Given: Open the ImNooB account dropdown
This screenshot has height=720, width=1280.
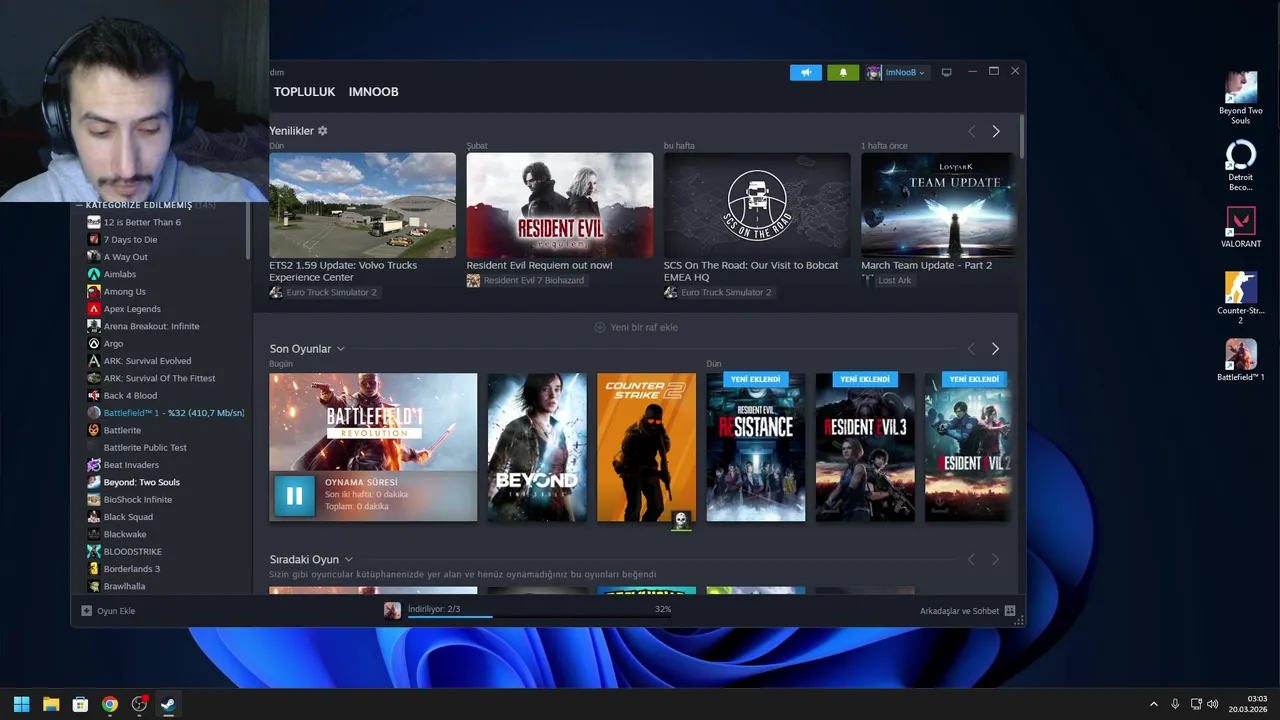Looking at the screenshot, I should pos(896,72).
